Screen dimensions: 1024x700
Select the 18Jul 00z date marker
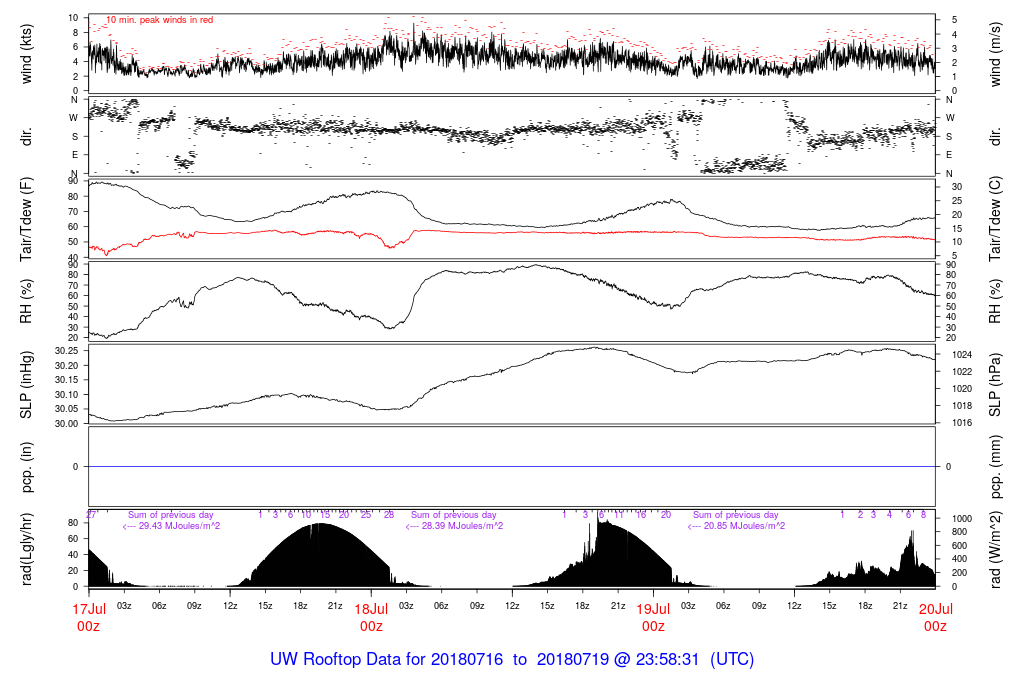click(x=371, y=616)
